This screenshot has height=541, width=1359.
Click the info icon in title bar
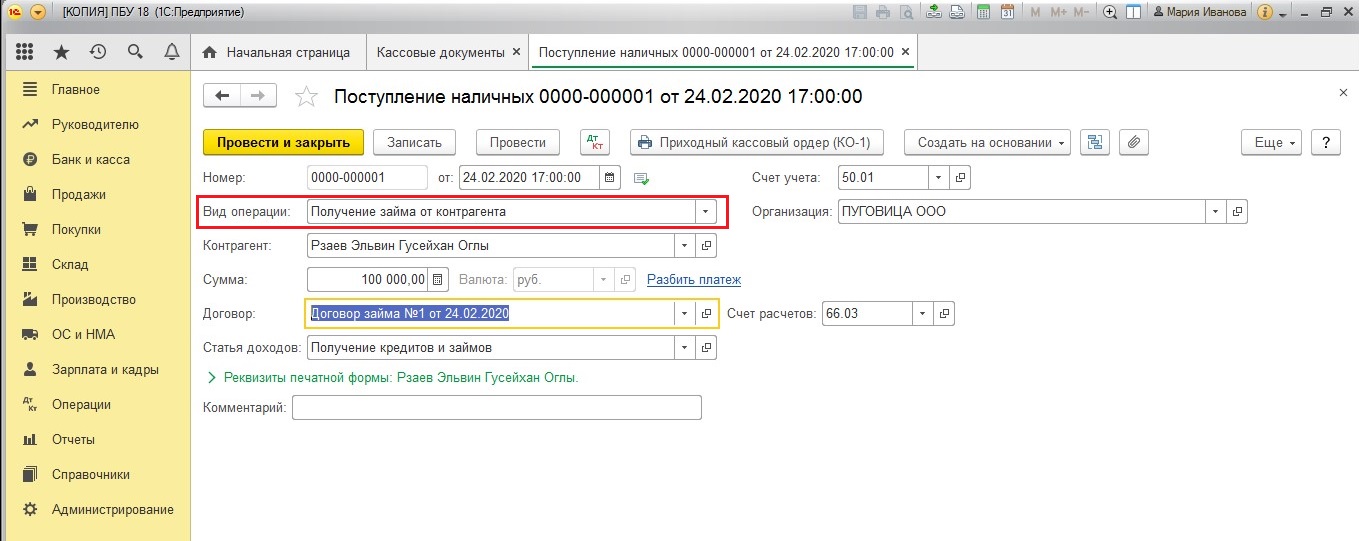pos(1264,13)
